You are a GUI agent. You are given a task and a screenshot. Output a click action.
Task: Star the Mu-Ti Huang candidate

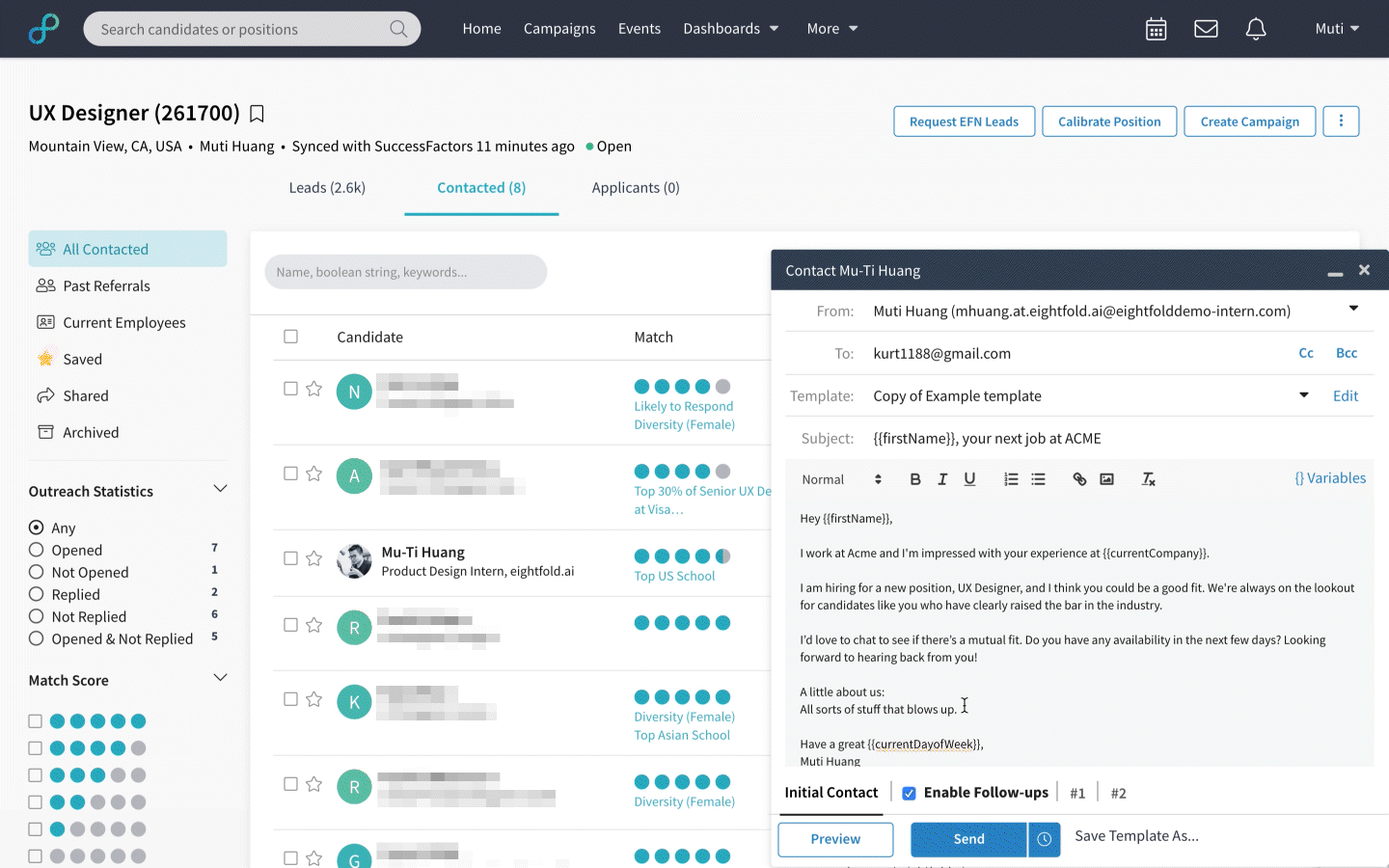pos(313,558)
